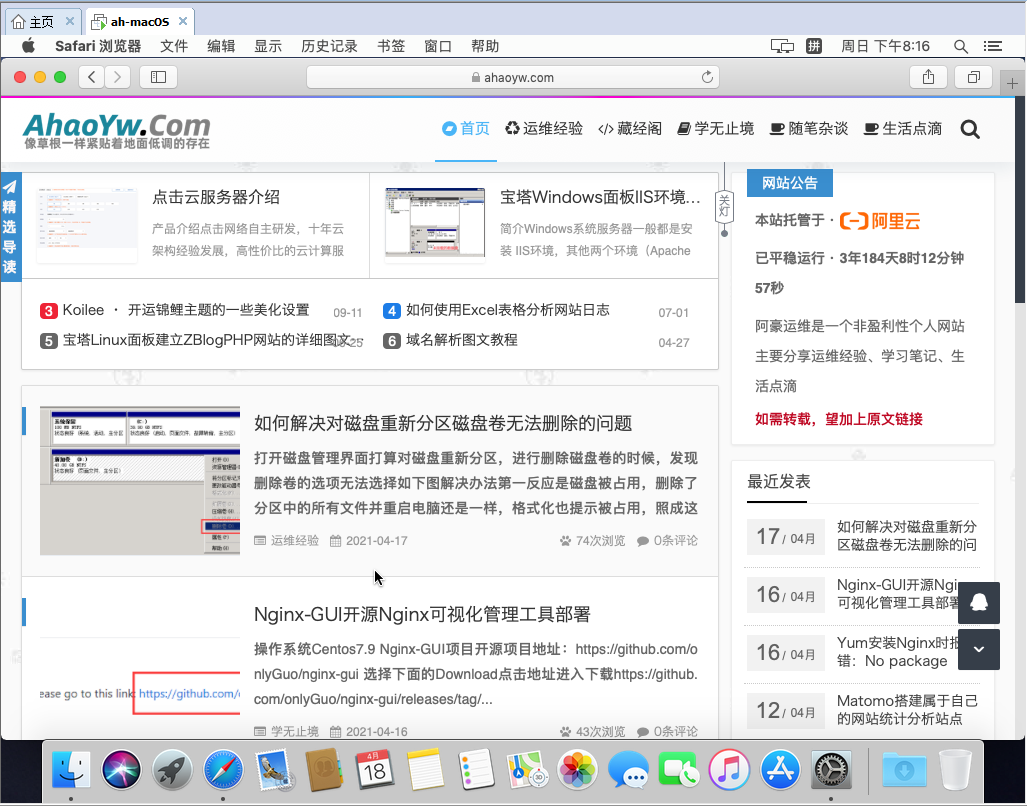Click the disk partition article thumbnail
The image size is (1027, 806).
pyautogui.click(x=140, y=481)
